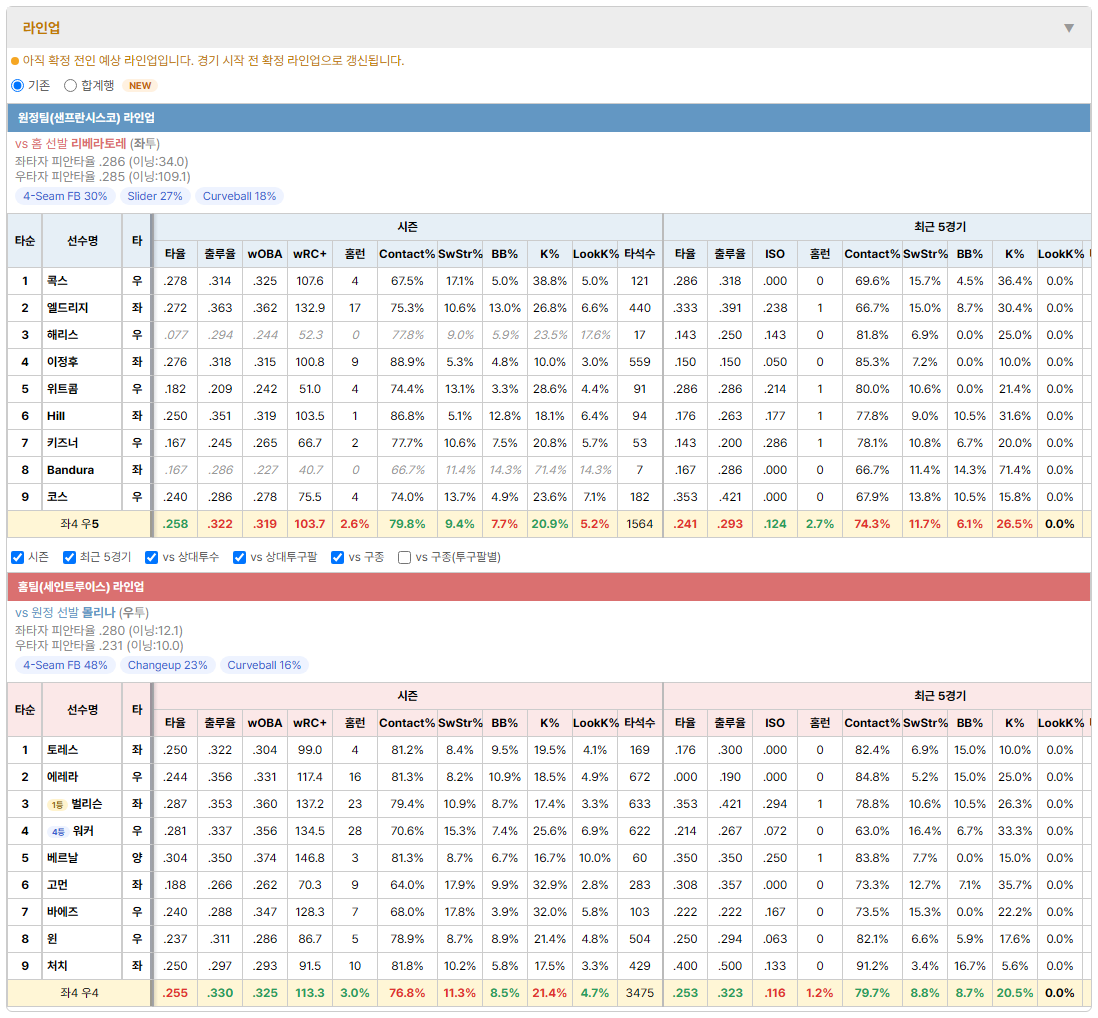Click player name 바에즈
The image size is (1098, 1018).
click(62, 912)
